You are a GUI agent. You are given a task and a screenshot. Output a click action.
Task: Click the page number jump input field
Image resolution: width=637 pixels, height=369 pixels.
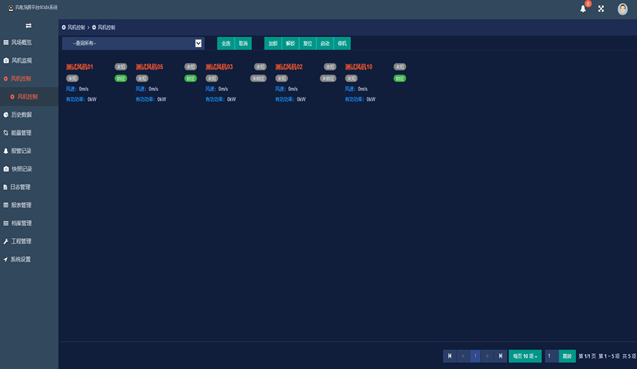tap(552, 356)
